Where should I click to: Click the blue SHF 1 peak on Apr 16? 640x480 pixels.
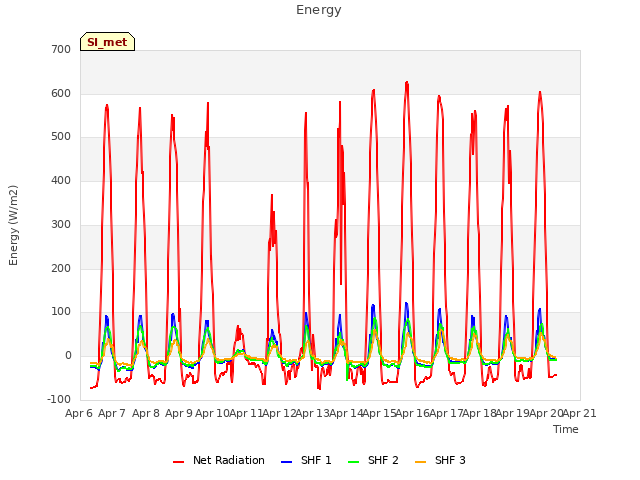tap(406, 303)
